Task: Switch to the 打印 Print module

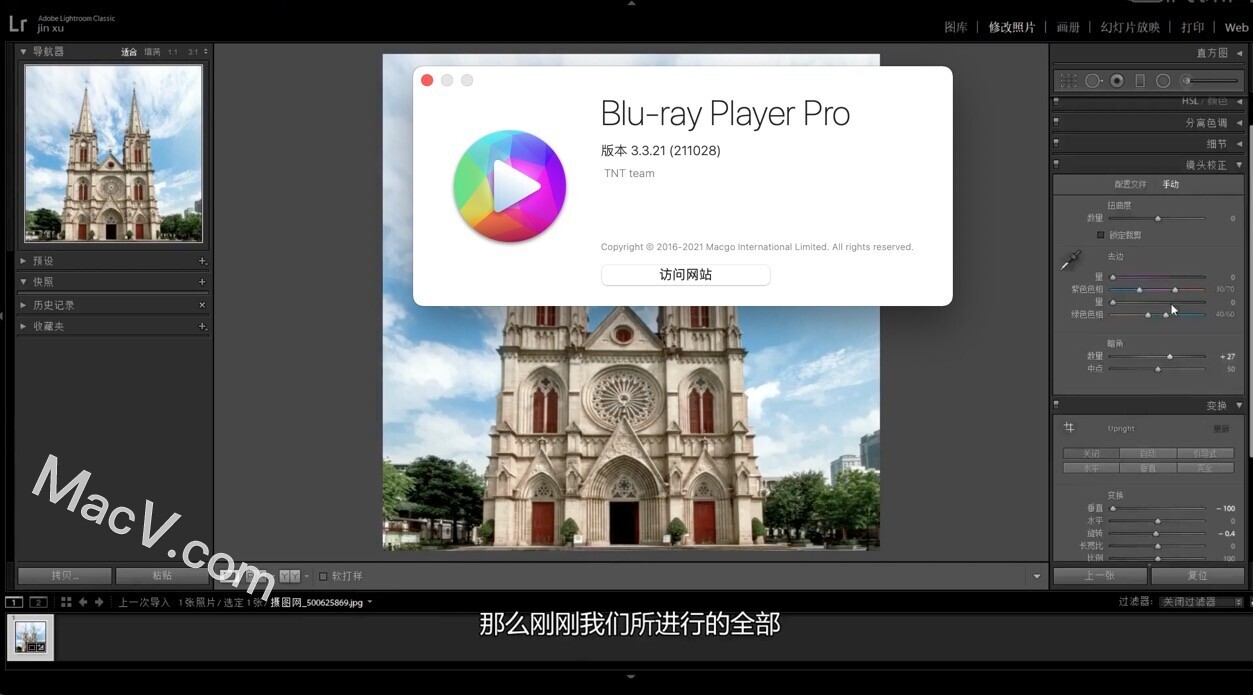Action: (x=1192, y=27)
